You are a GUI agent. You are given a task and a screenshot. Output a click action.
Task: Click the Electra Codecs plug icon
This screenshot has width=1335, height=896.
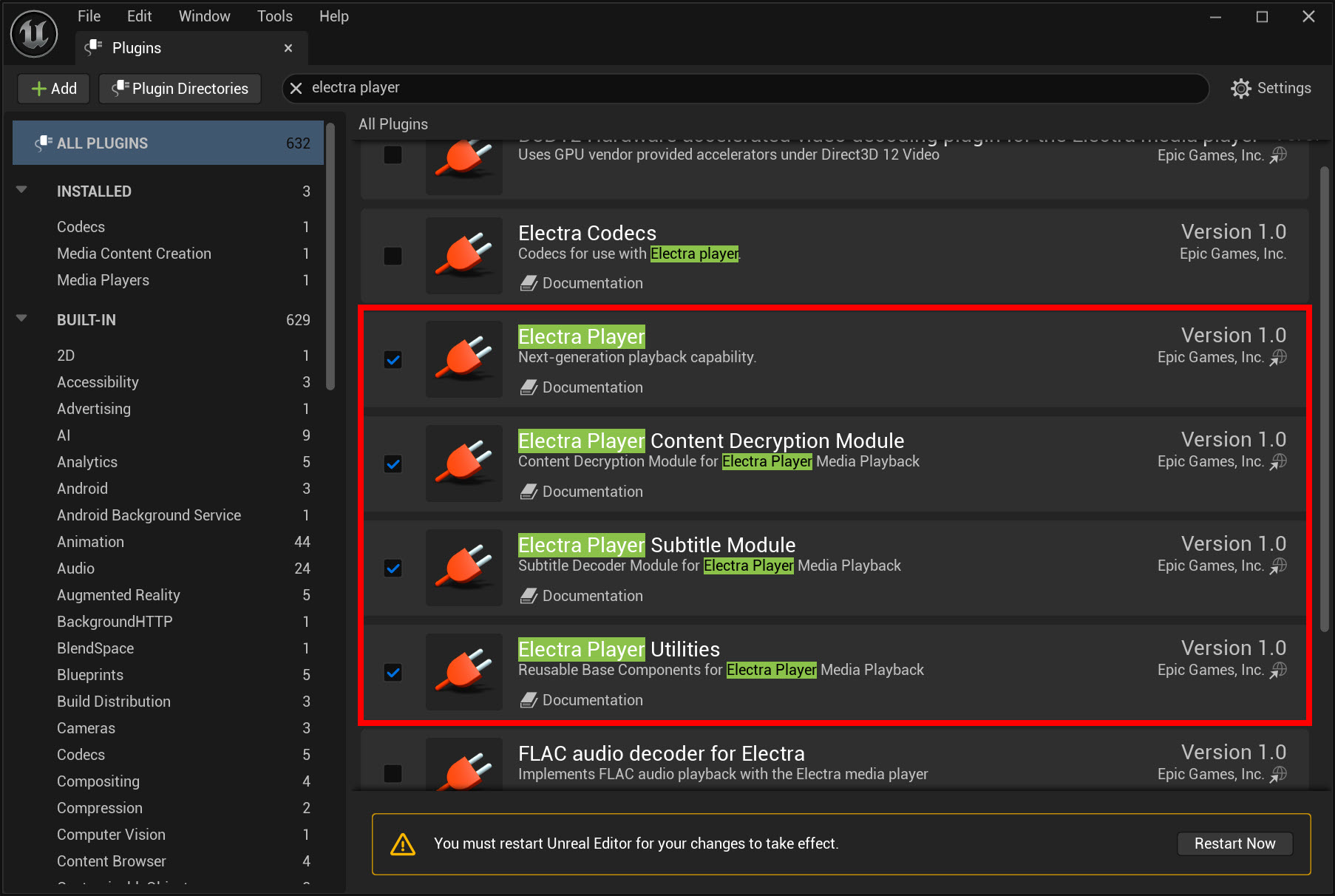click(x=464, y=256)
